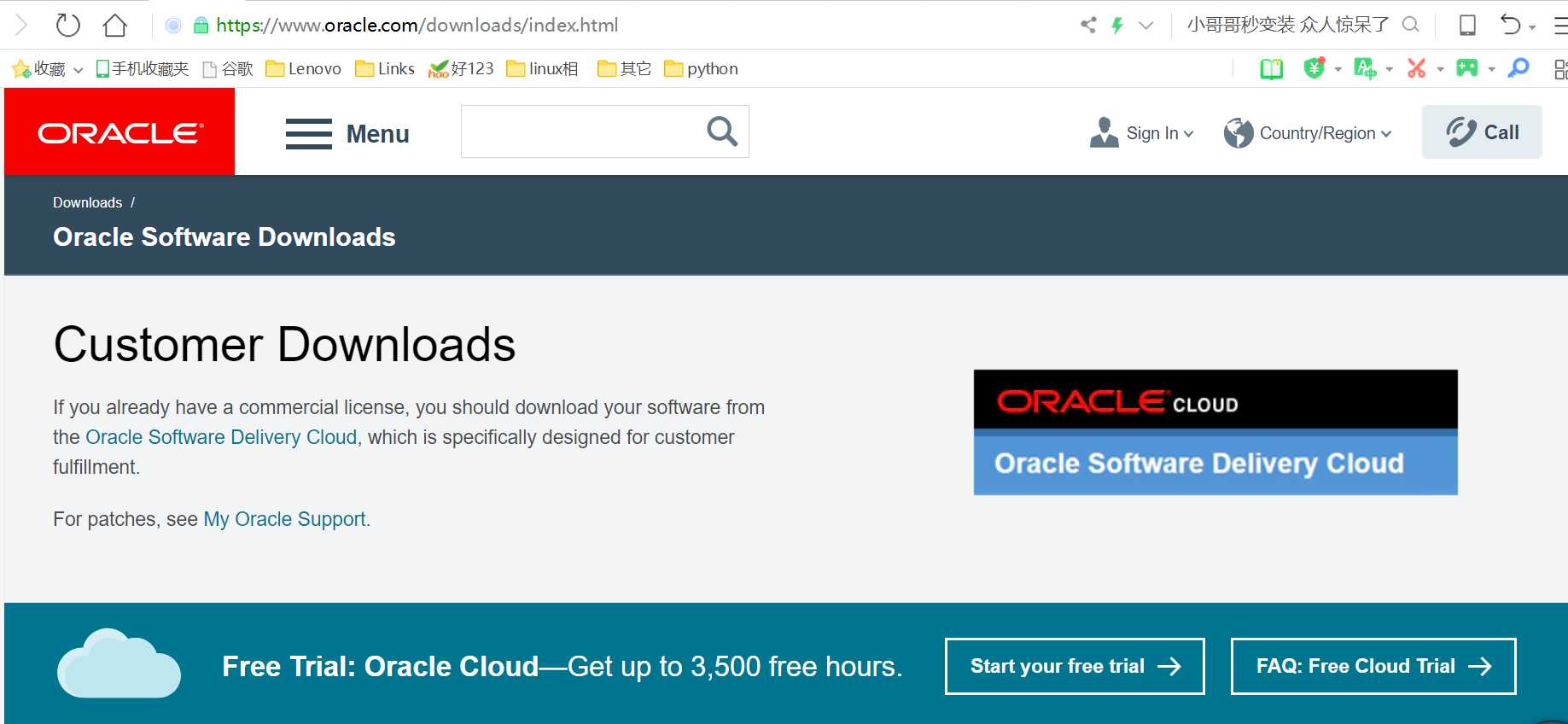Expand the scissors screenshot dropdown arrow
Image resolution: width=1568 pixels, height=724 pixels.
1440,70
